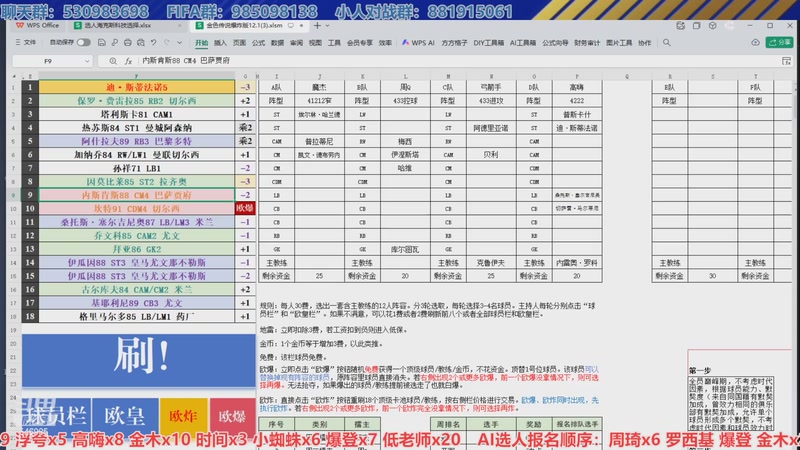Click the Name Box showing F9
This screenshot has height=450, width=800.
[48, 61]
